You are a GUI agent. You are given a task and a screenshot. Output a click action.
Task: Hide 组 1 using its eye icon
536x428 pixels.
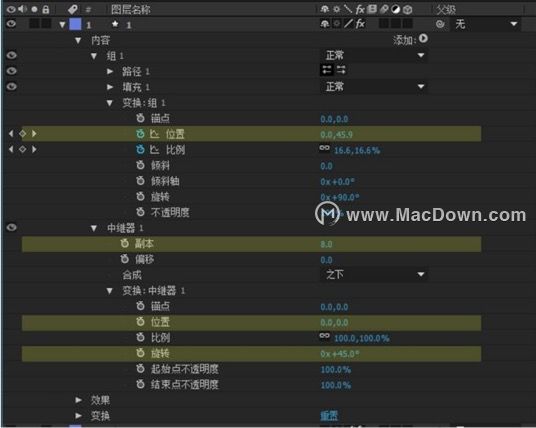tap(11, 55)
